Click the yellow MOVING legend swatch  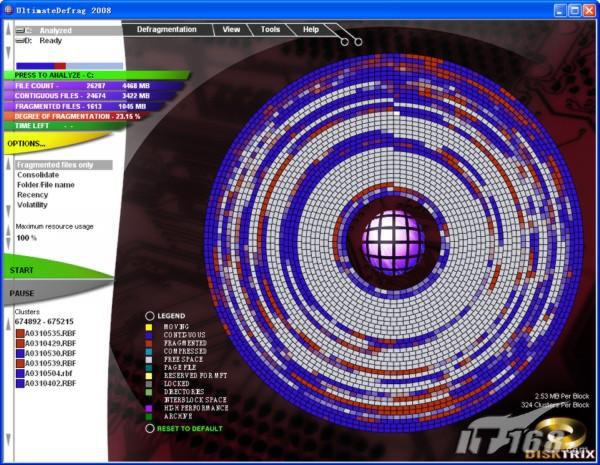pyautogui.click(x=148, y=327)
